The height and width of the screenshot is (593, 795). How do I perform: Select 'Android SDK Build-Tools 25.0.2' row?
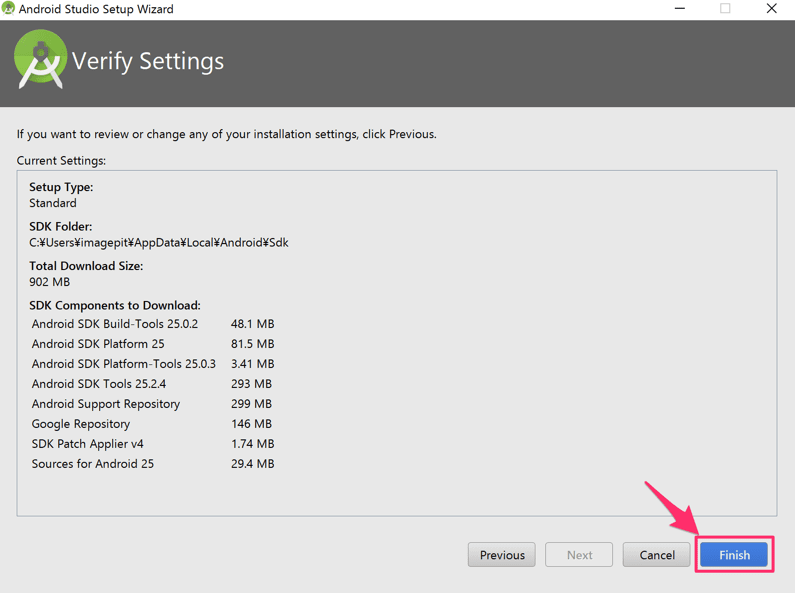coord(153,324)
